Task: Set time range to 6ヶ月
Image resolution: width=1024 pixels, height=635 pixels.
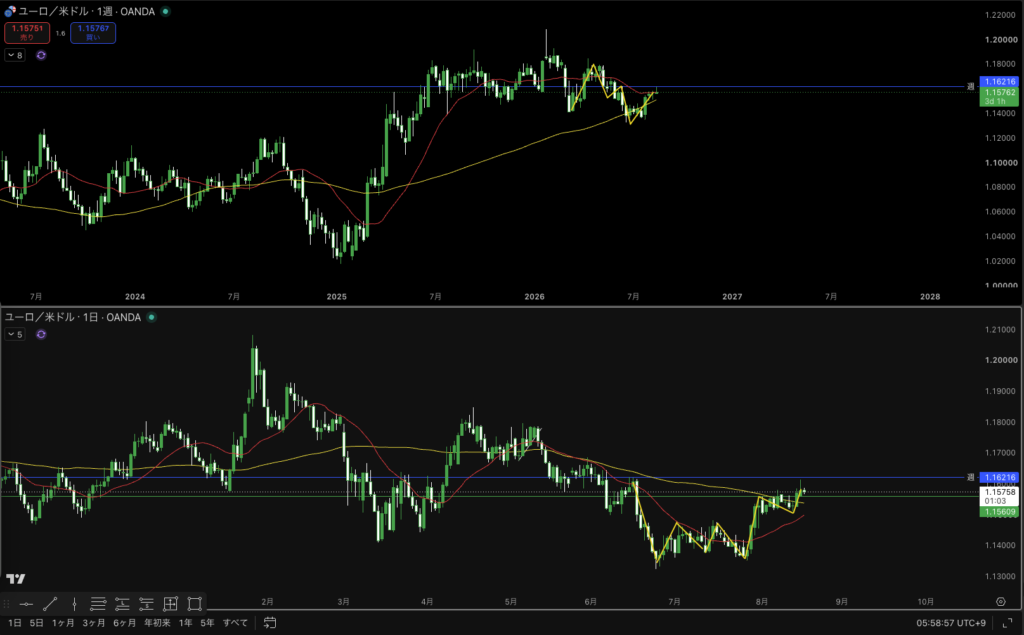Action: coord(125,623)
